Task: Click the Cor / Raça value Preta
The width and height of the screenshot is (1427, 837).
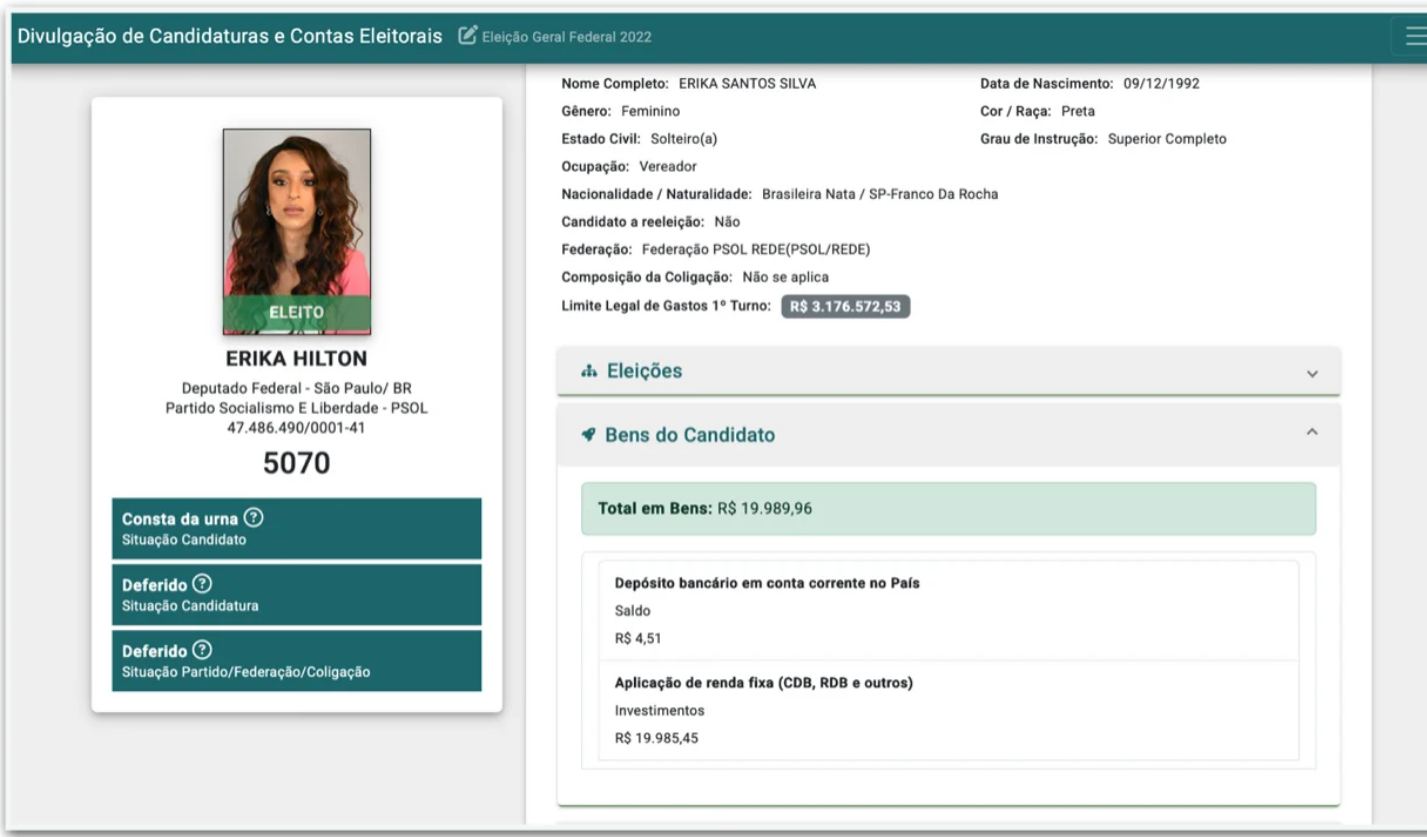Action: 1078,111
